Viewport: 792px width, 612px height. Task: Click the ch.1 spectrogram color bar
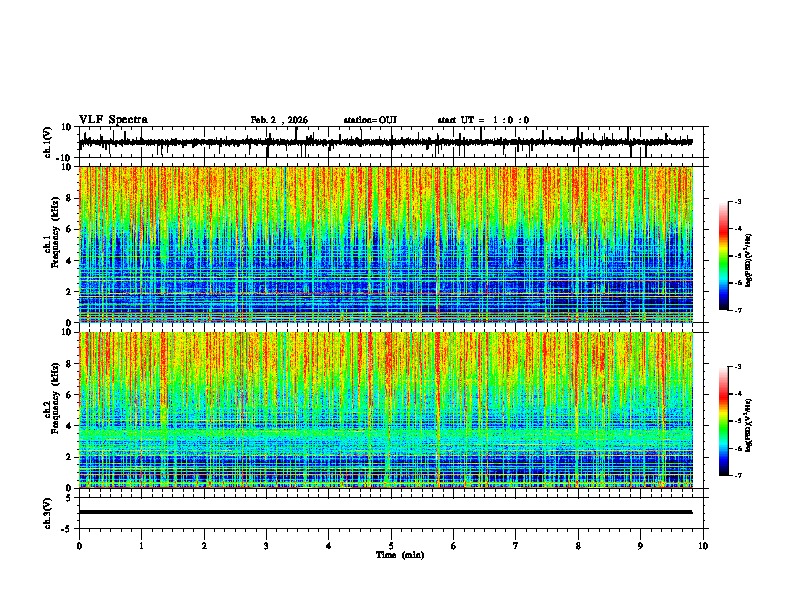(x=724, y=256)
